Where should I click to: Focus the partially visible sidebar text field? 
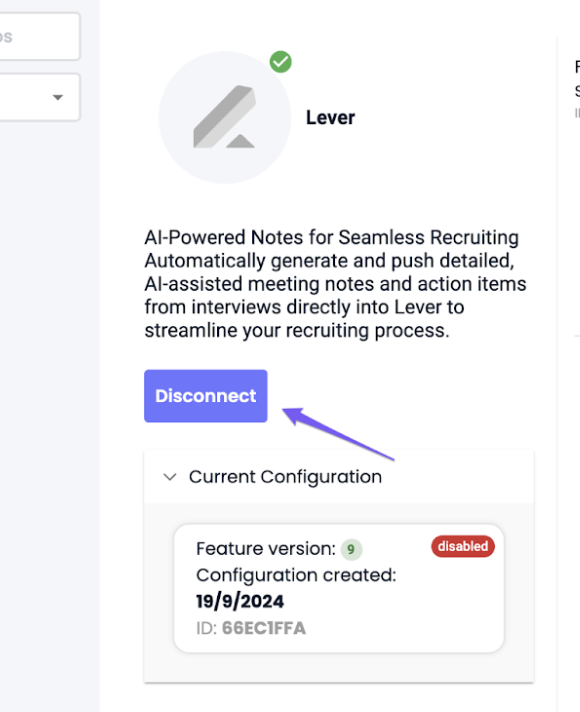[x=40, y=36]
